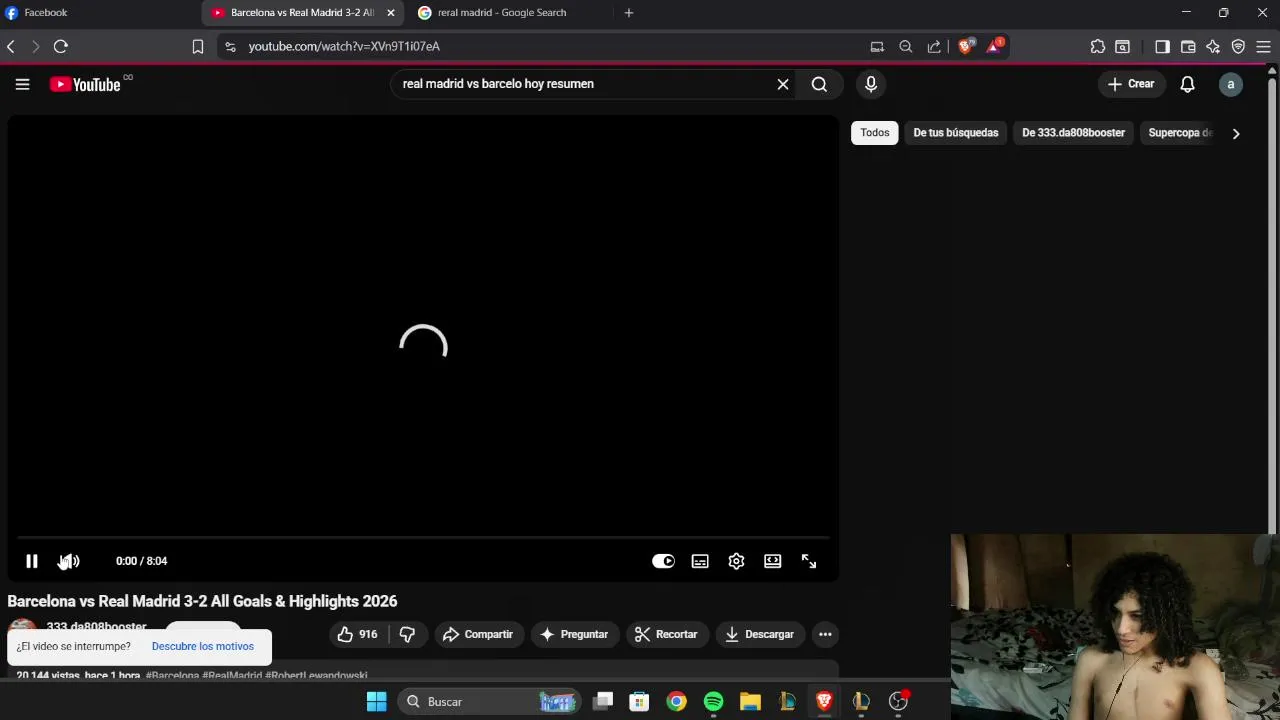The image size is (1280, 720).
Task: Dislike the video
Action: 407,634
